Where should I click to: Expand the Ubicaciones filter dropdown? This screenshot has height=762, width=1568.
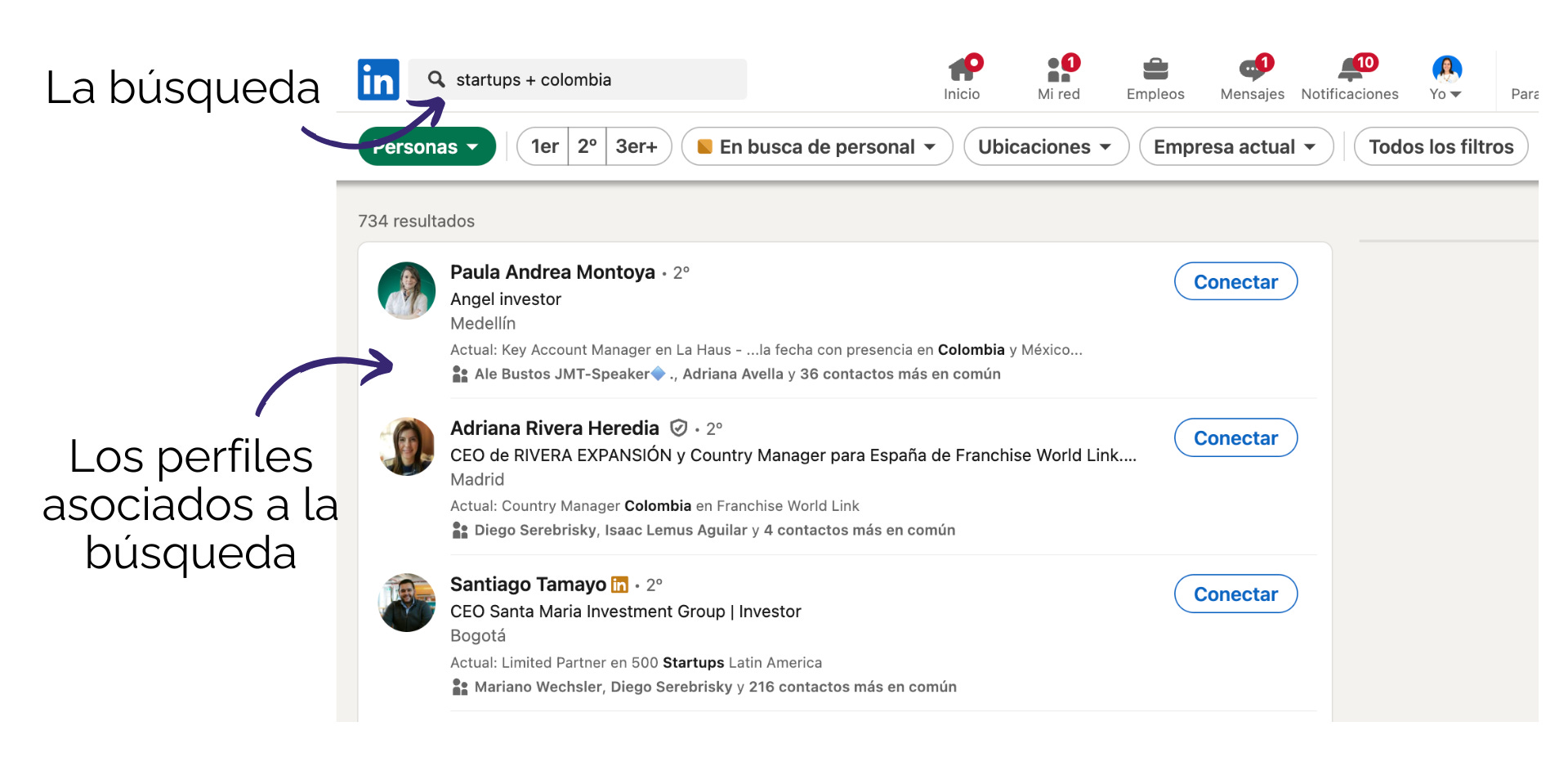(1046, 146)
